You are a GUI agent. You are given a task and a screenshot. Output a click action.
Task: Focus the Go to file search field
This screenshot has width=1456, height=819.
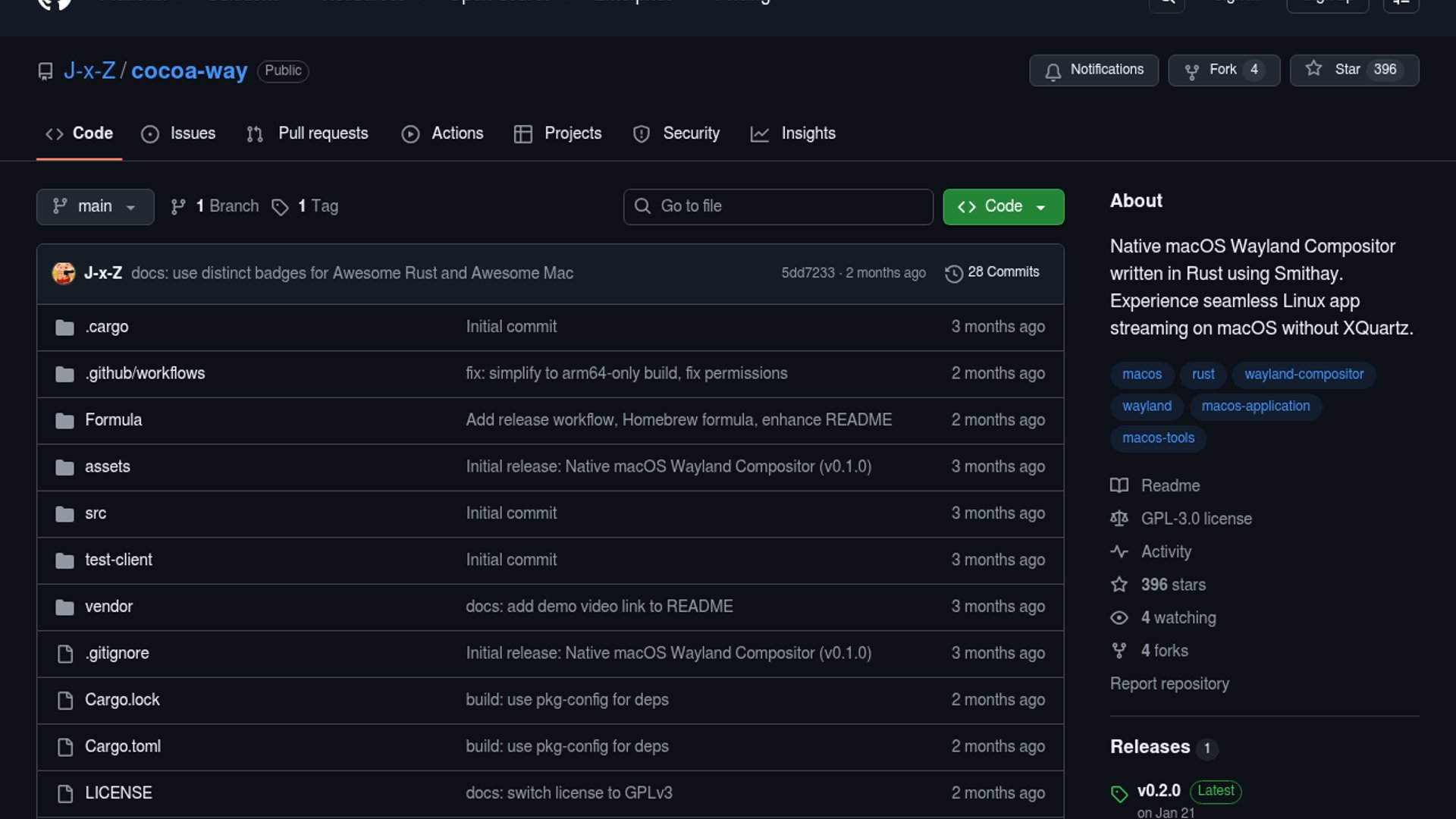(777, 207)
